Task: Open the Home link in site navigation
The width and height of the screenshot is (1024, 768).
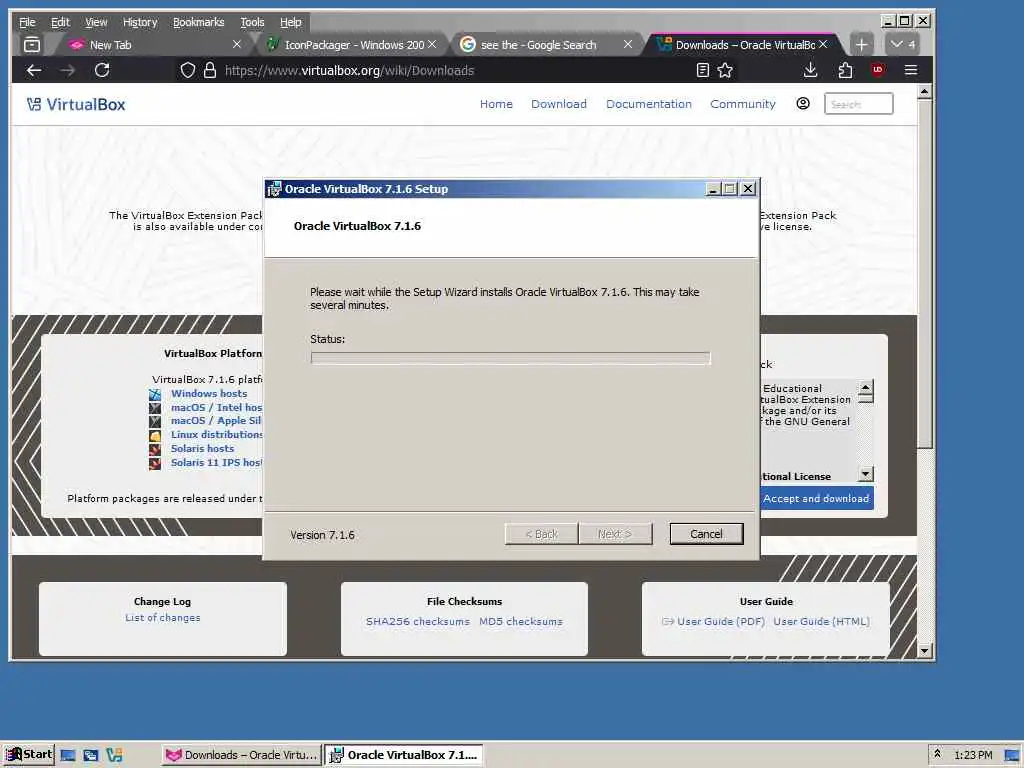Action: [x=496, y=104]
